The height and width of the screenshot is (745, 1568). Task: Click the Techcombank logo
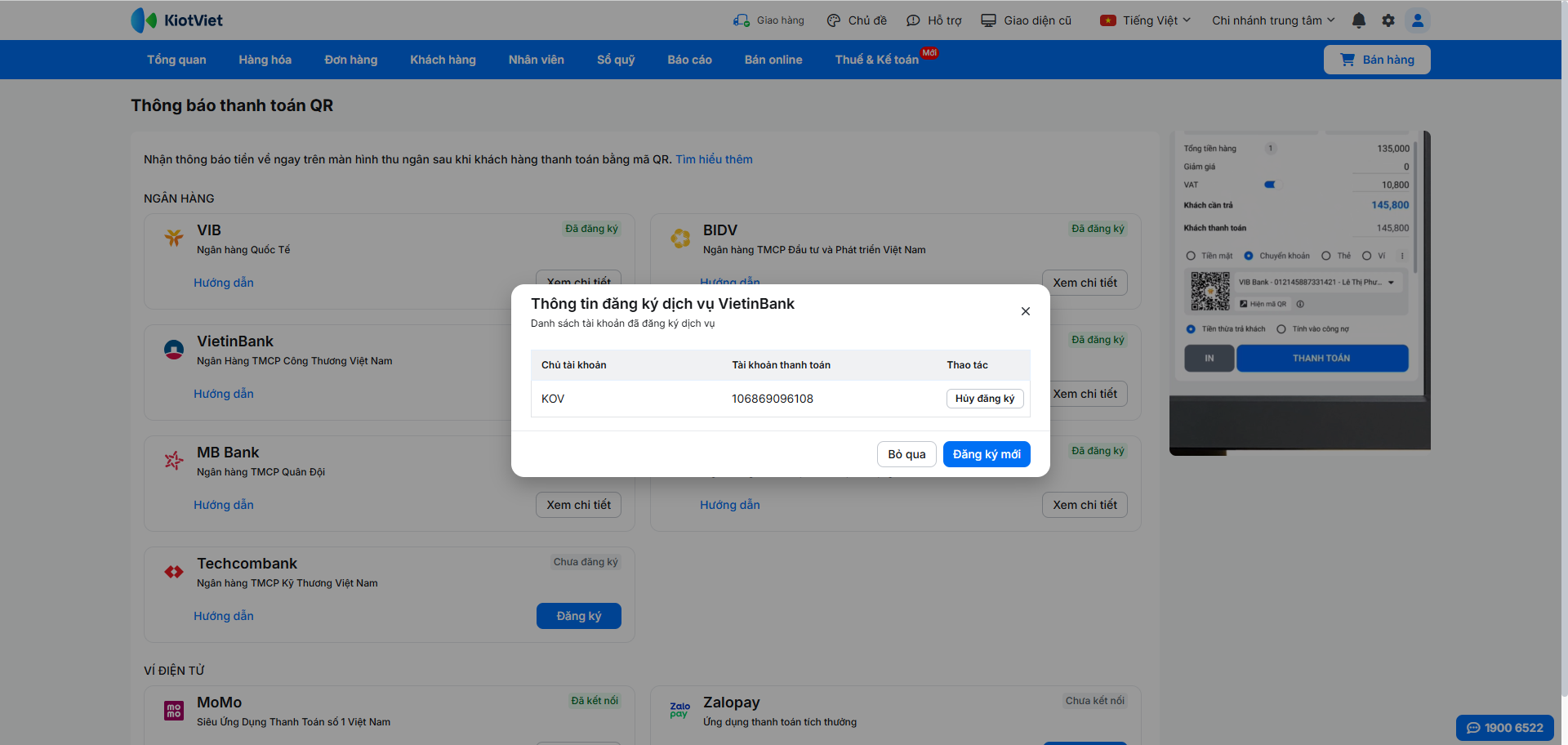point(174,572)
